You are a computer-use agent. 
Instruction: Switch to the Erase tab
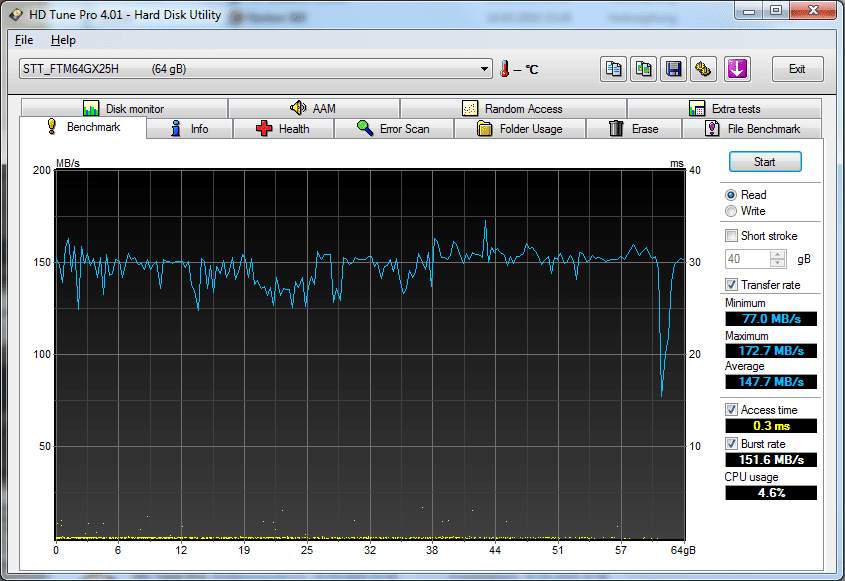[x=634, y=129]
